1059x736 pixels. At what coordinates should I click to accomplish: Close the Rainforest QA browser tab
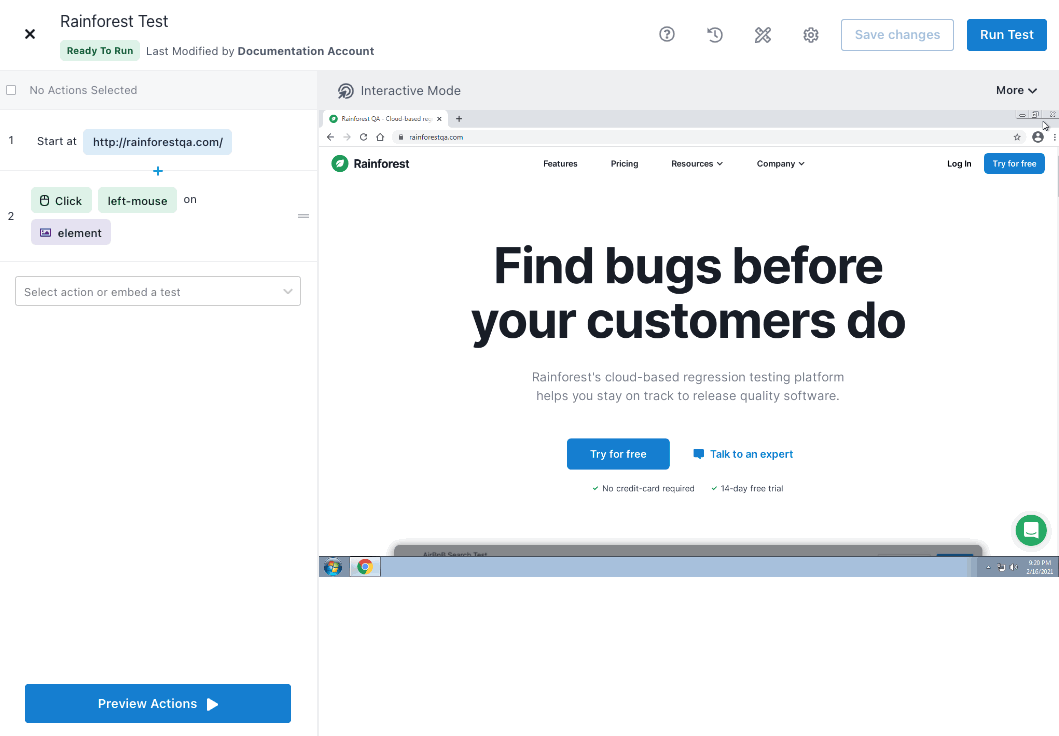(439, 119)
